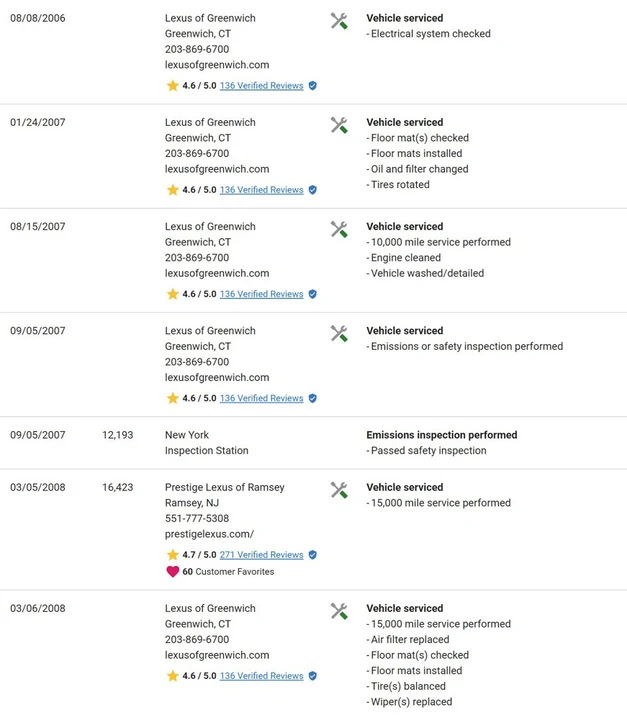Image resolution: width=627 pixels, height=720 pixels.
Task: Click the verified shield next to 271 Verified Reviews
Action: pyautogui.click(x=313, y=555)
